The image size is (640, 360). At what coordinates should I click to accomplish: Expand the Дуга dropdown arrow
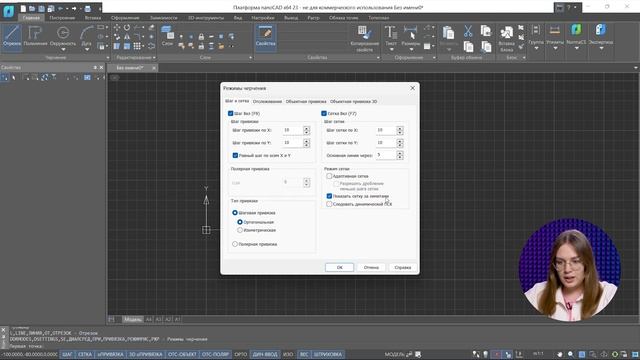87,50
